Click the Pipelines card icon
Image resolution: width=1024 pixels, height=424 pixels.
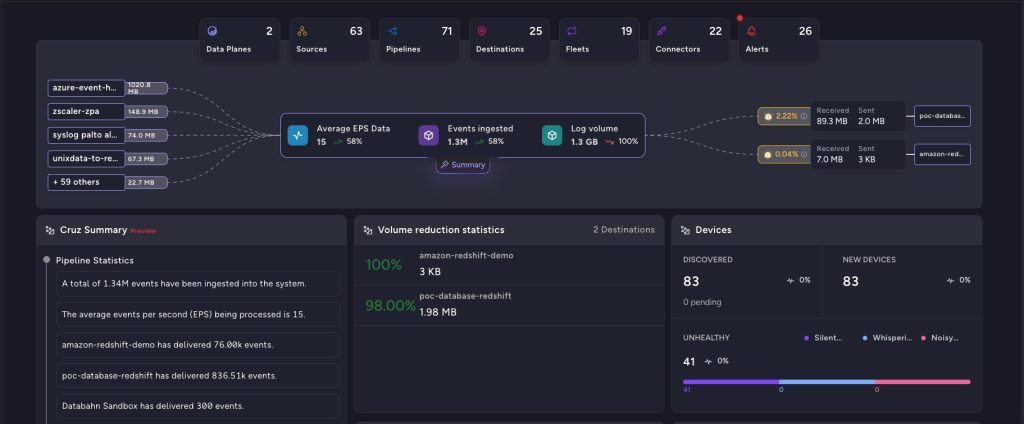392,31
